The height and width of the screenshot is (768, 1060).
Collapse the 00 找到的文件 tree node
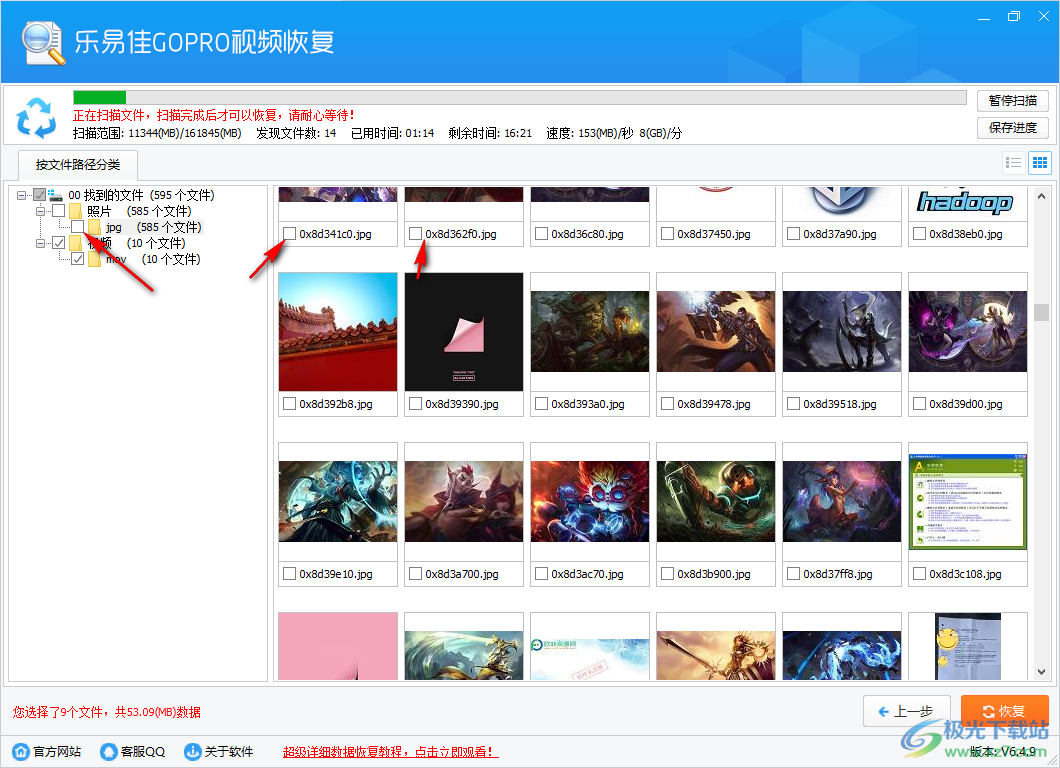click(x=22, y=195)
